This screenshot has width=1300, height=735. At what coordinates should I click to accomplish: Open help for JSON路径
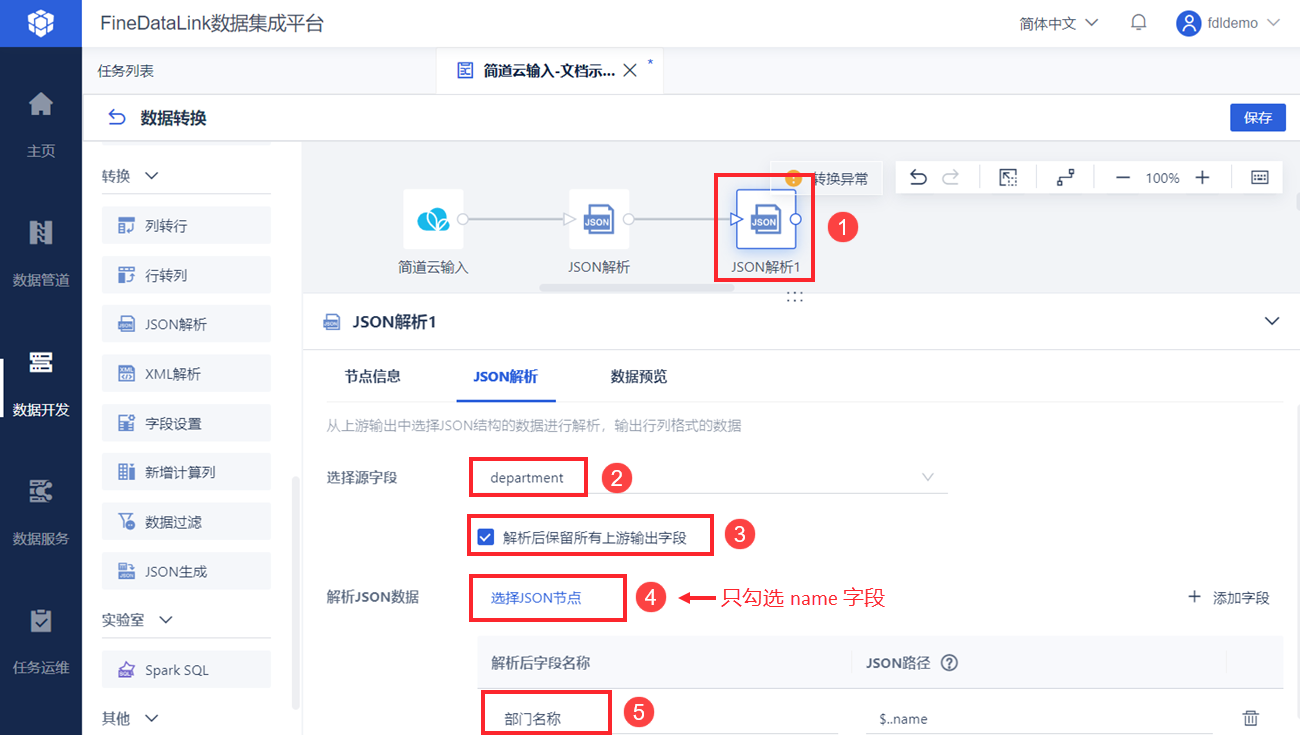(x=950, y=662)
